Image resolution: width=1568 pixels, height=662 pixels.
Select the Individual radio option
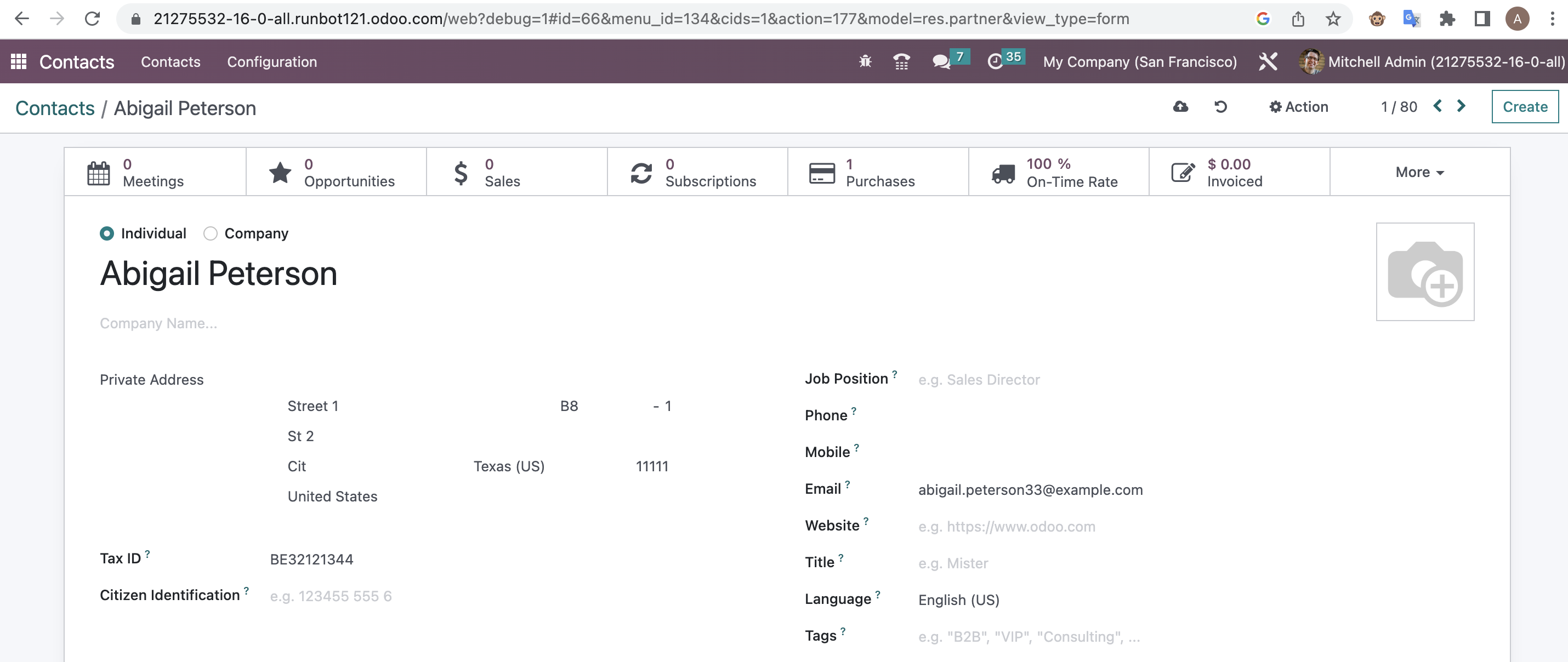click(x=106, y=233)
